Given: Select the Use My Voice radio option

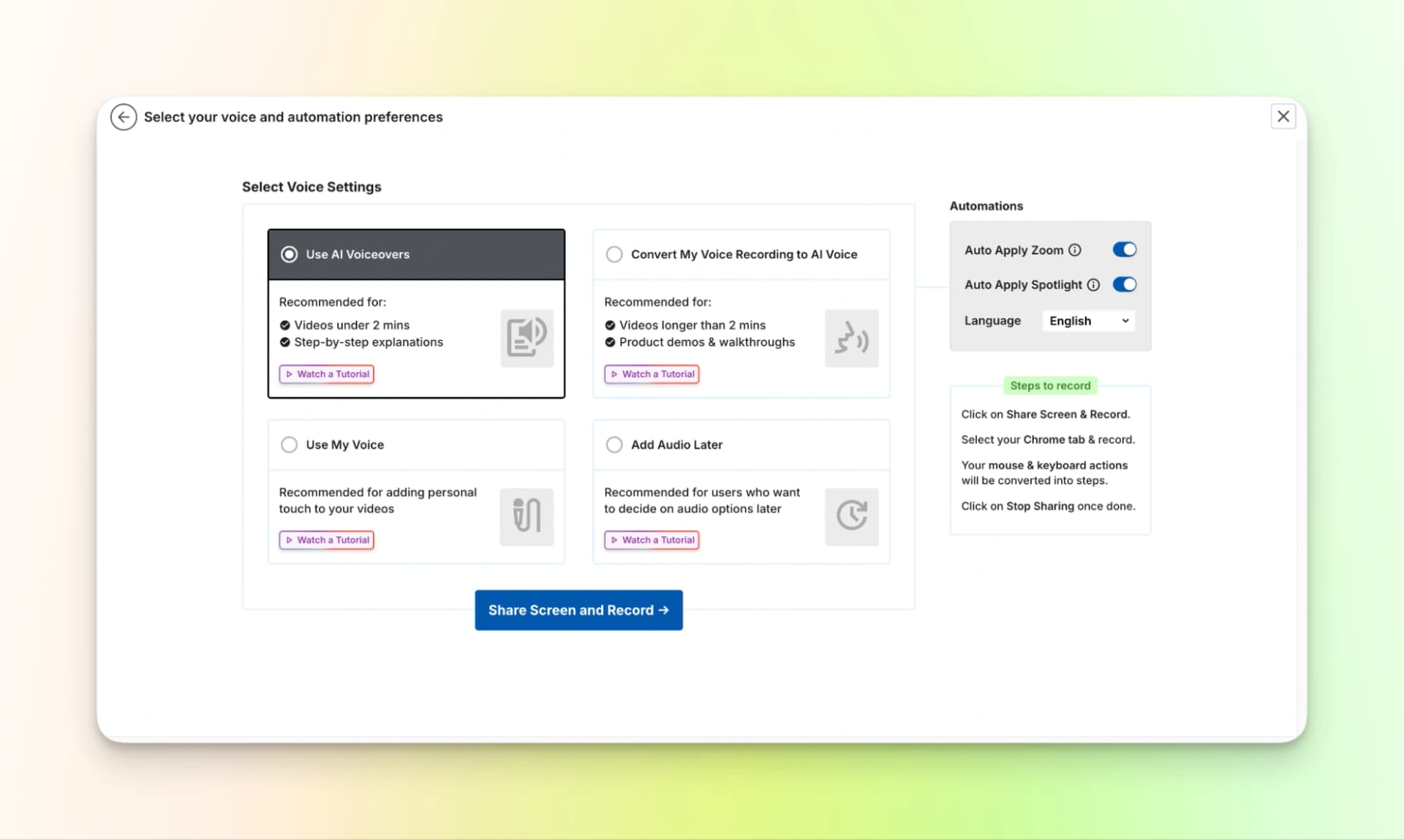Looking at the screenshot, I should pyautogui.click(x=290, y=444).
